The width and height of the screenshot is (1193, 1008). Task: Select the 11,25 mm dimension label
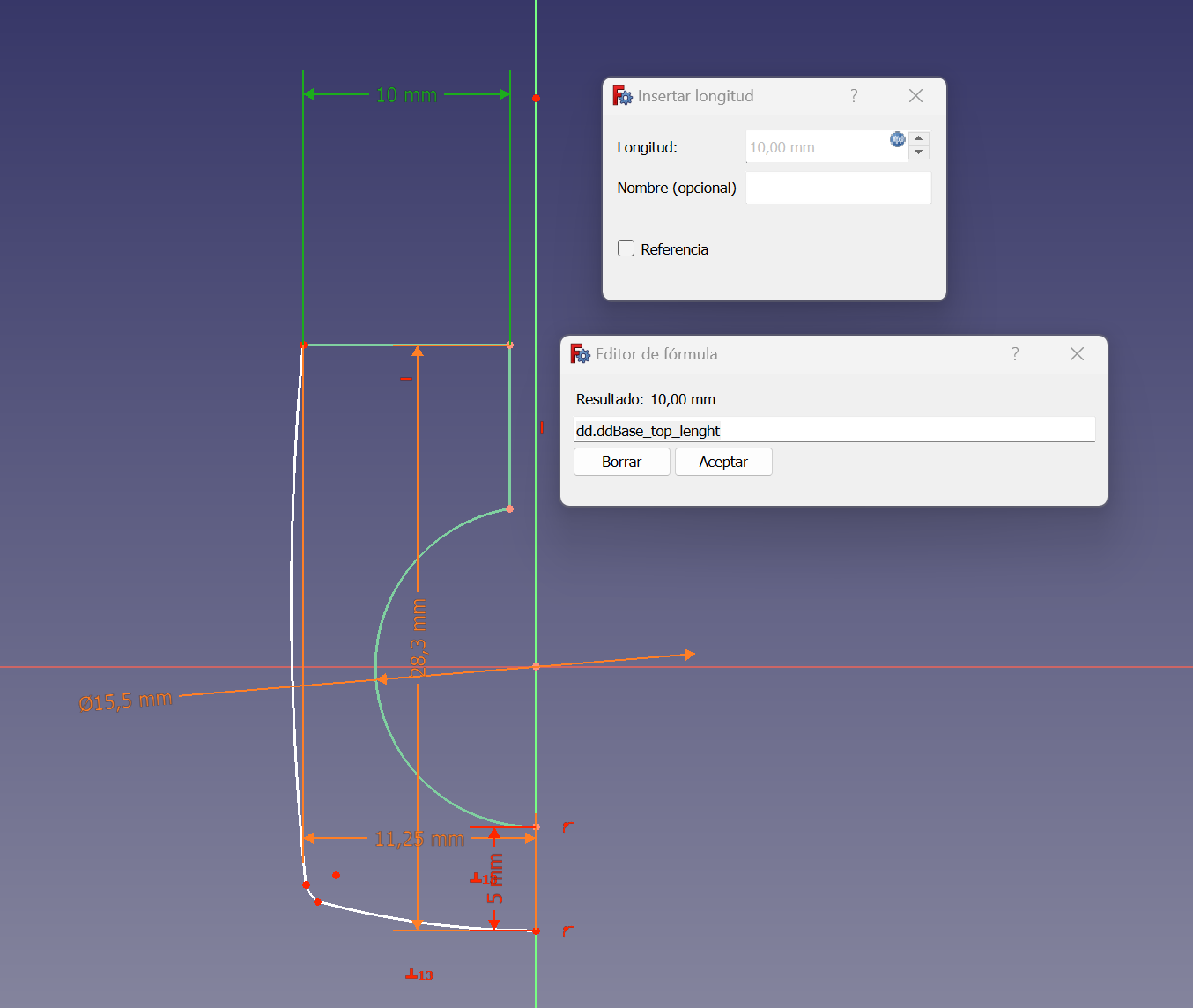tap(419, 839)
